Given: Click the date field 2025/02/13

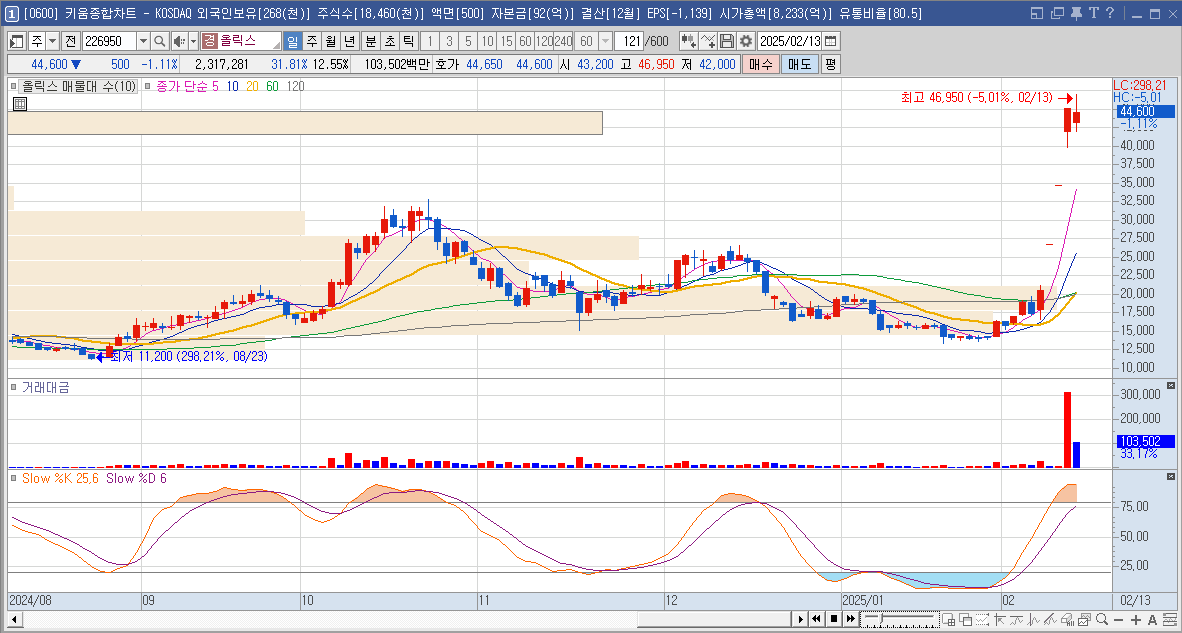Looking at the screenshot, I should tap(790, 41).
